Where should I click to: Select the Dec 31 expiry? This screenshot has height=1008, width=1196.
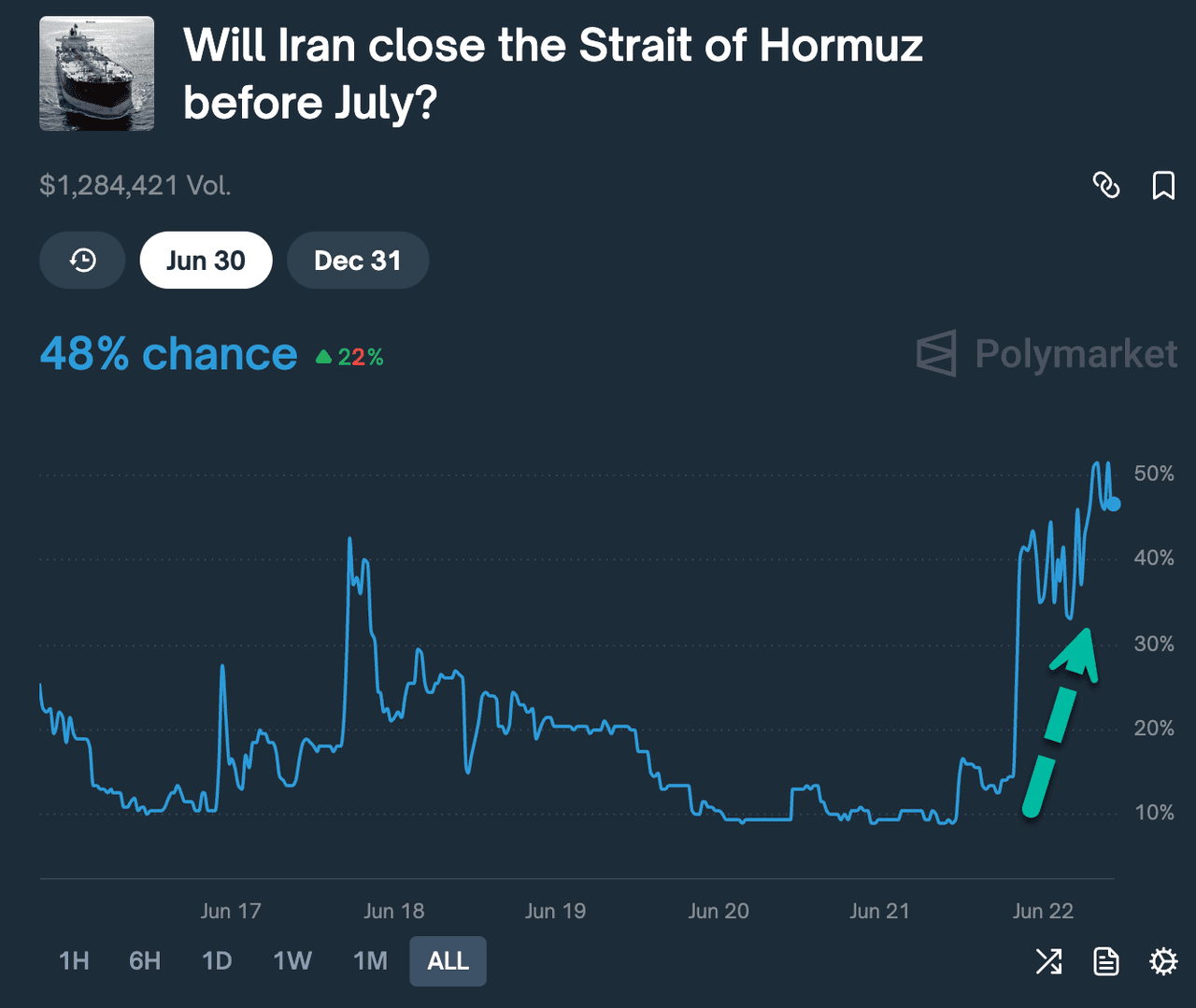358,261
